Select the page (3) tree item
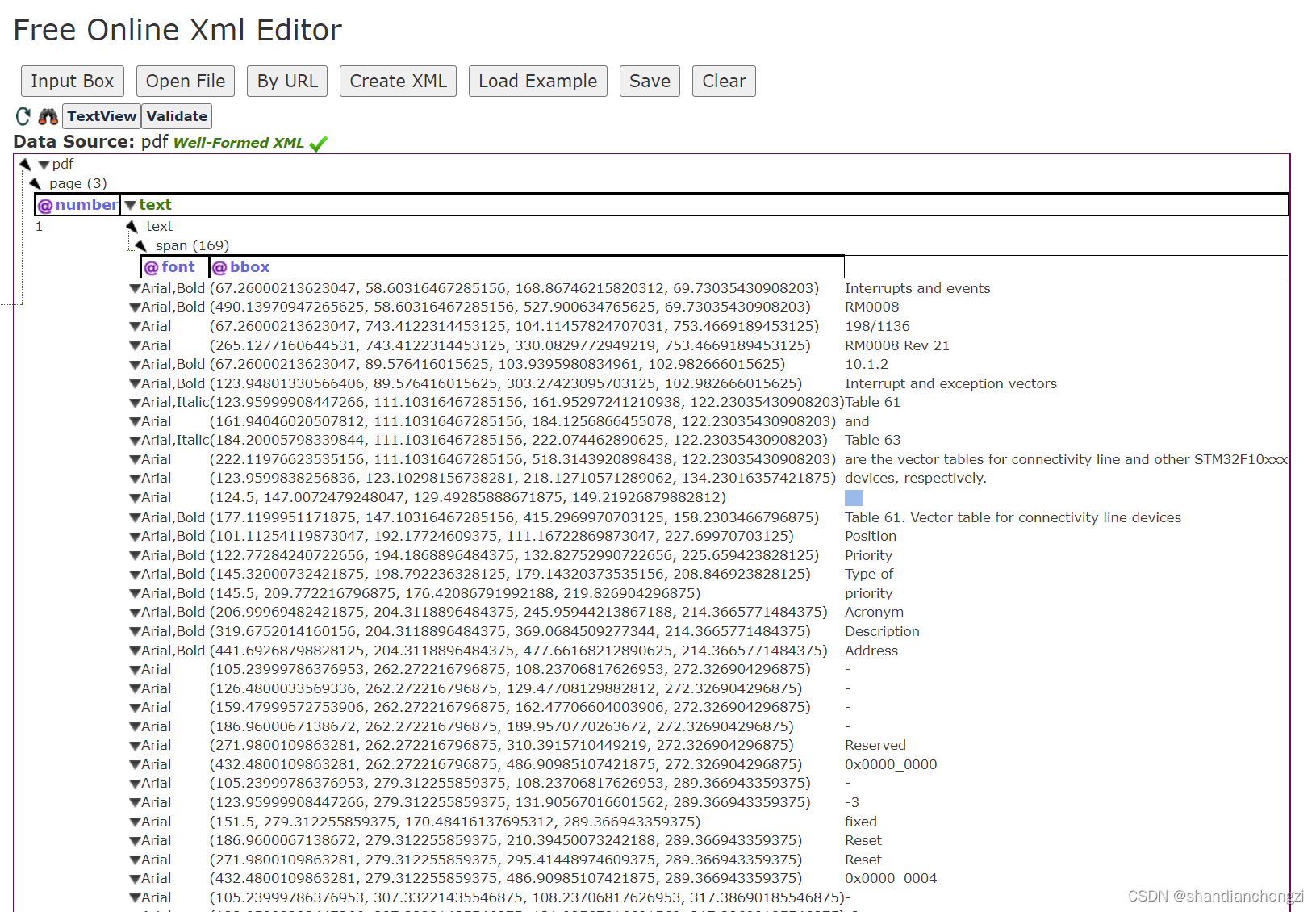This screenshot has height=912, width=1316. click(x=77, y=183)
